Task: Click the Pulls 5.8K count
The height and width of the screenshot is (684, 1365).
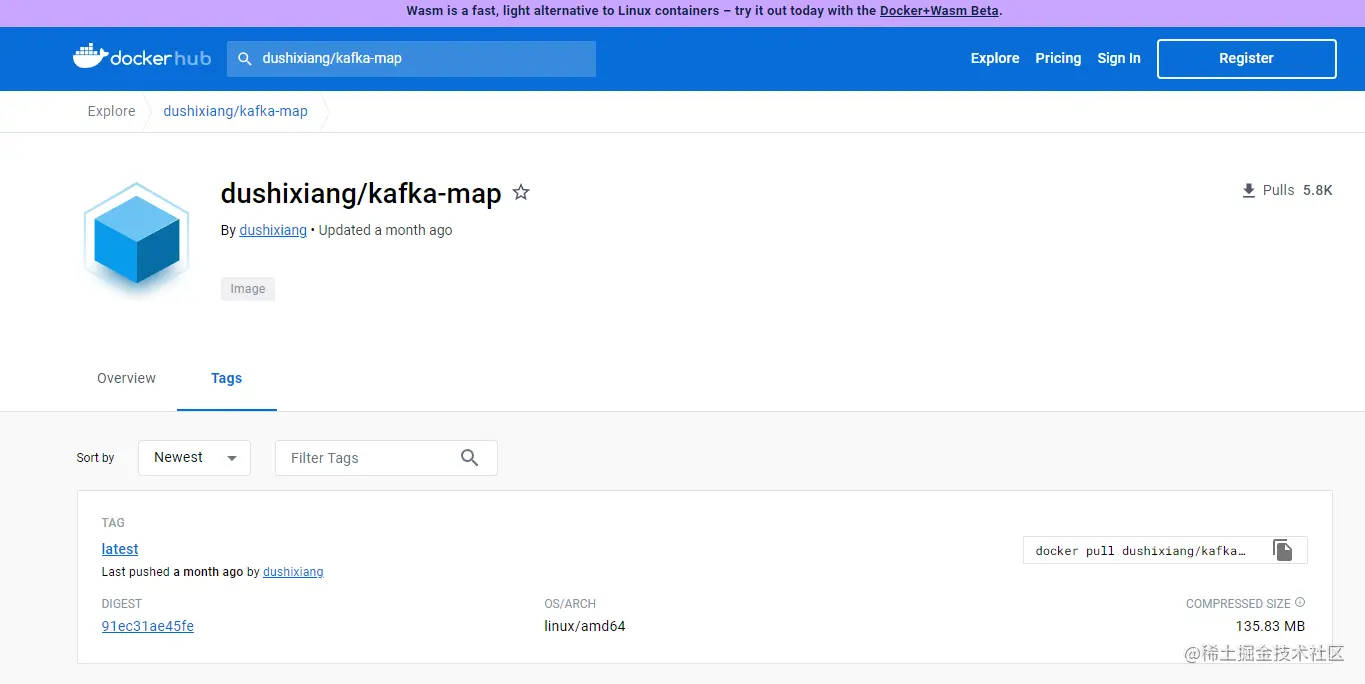Action: (x=1298, y=190)
